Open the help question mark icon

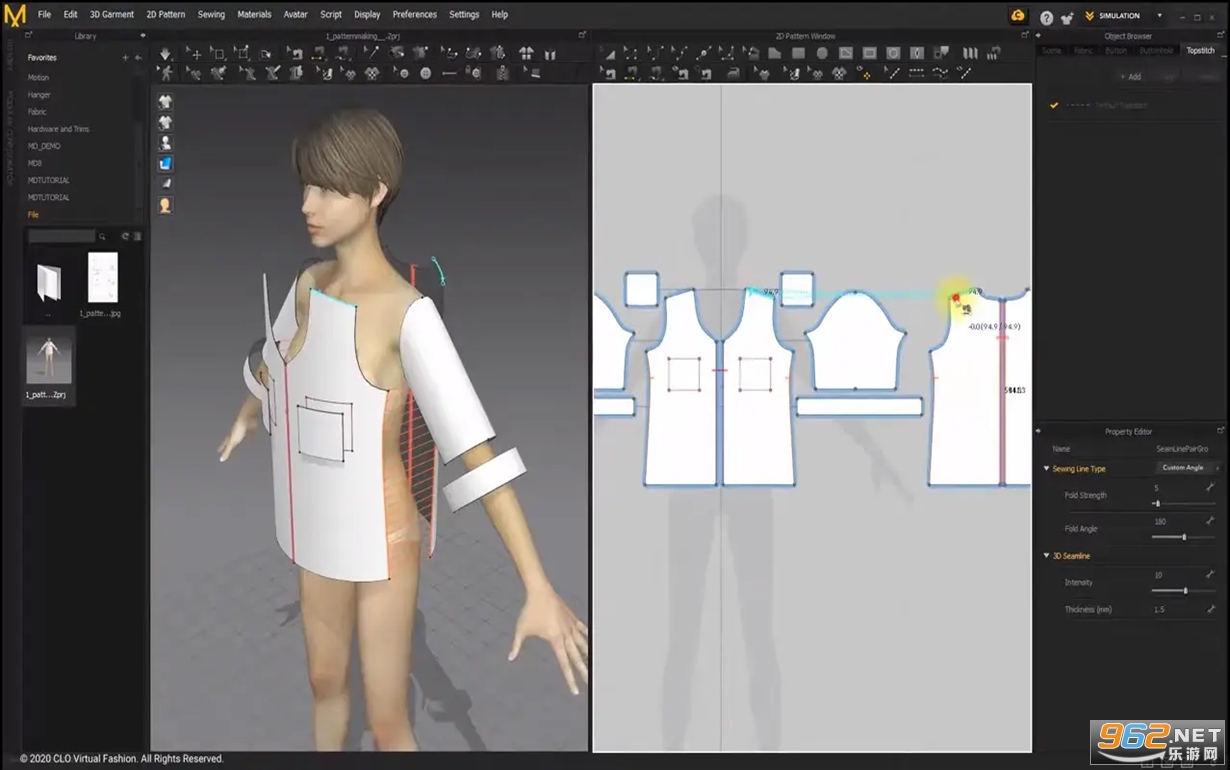(x=1046, y=17)
